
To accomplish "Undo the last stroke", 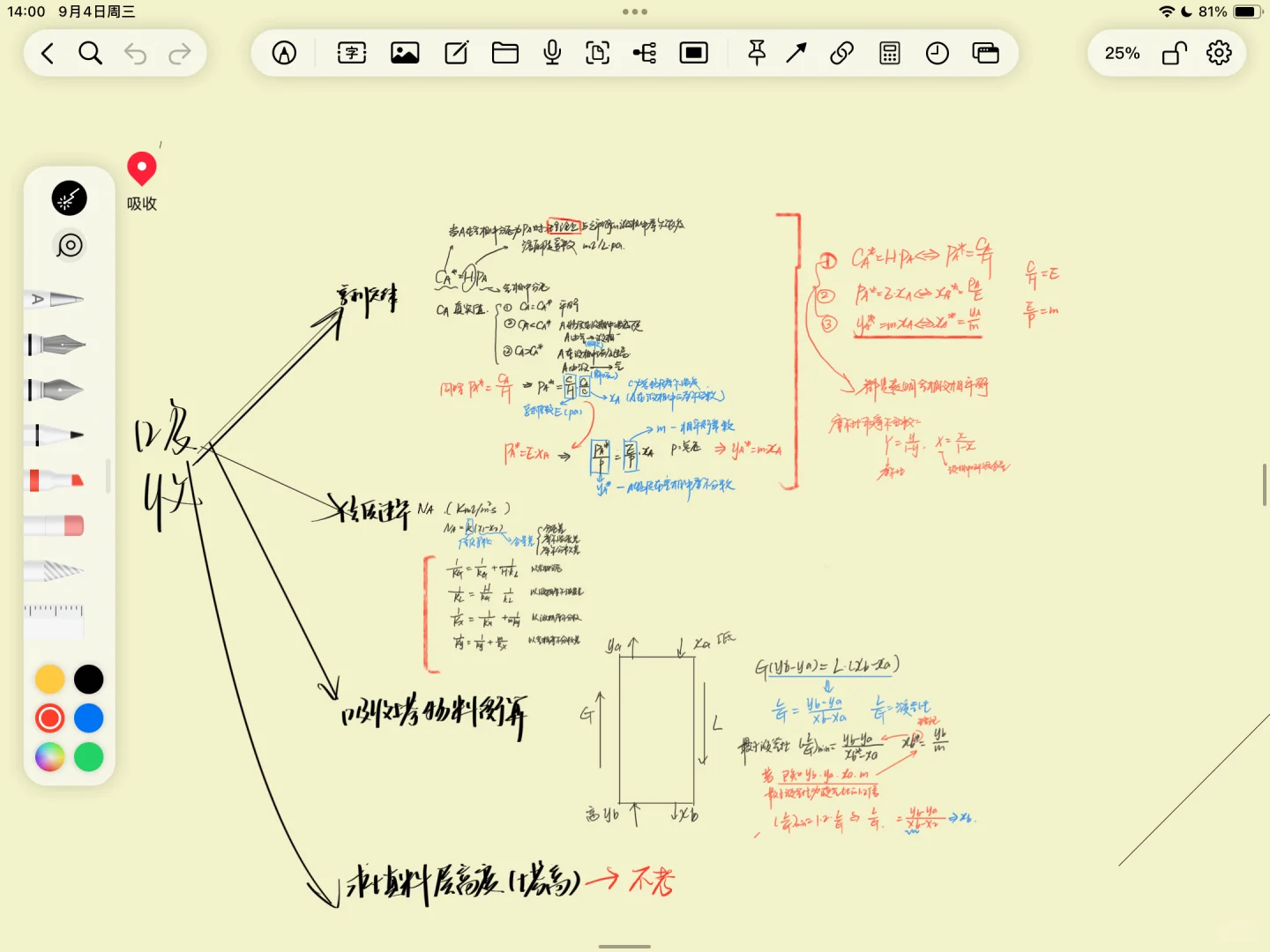I will pos(135,54).
